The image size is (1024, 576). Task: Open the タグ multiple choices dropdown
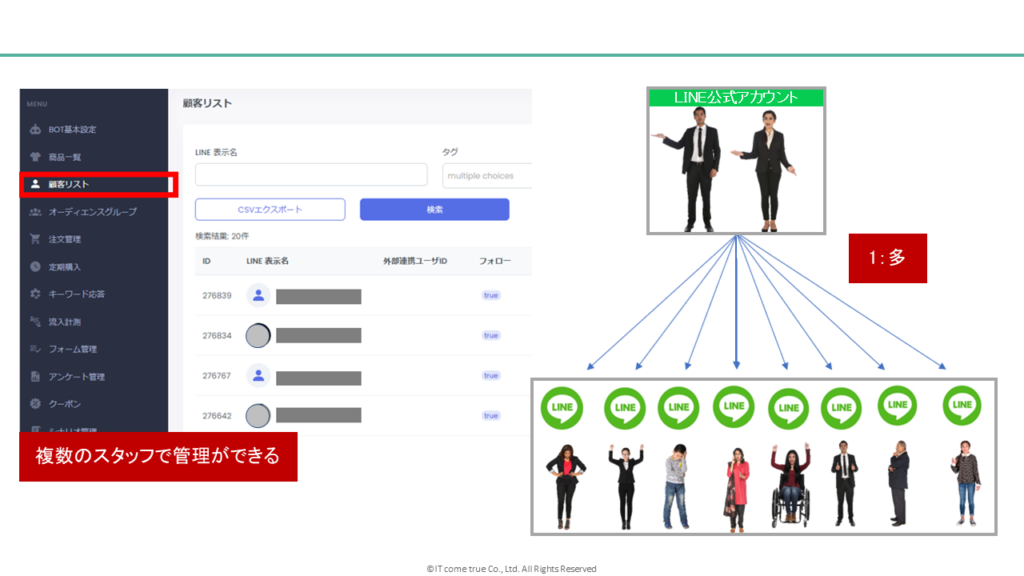[x=487, y=176]
